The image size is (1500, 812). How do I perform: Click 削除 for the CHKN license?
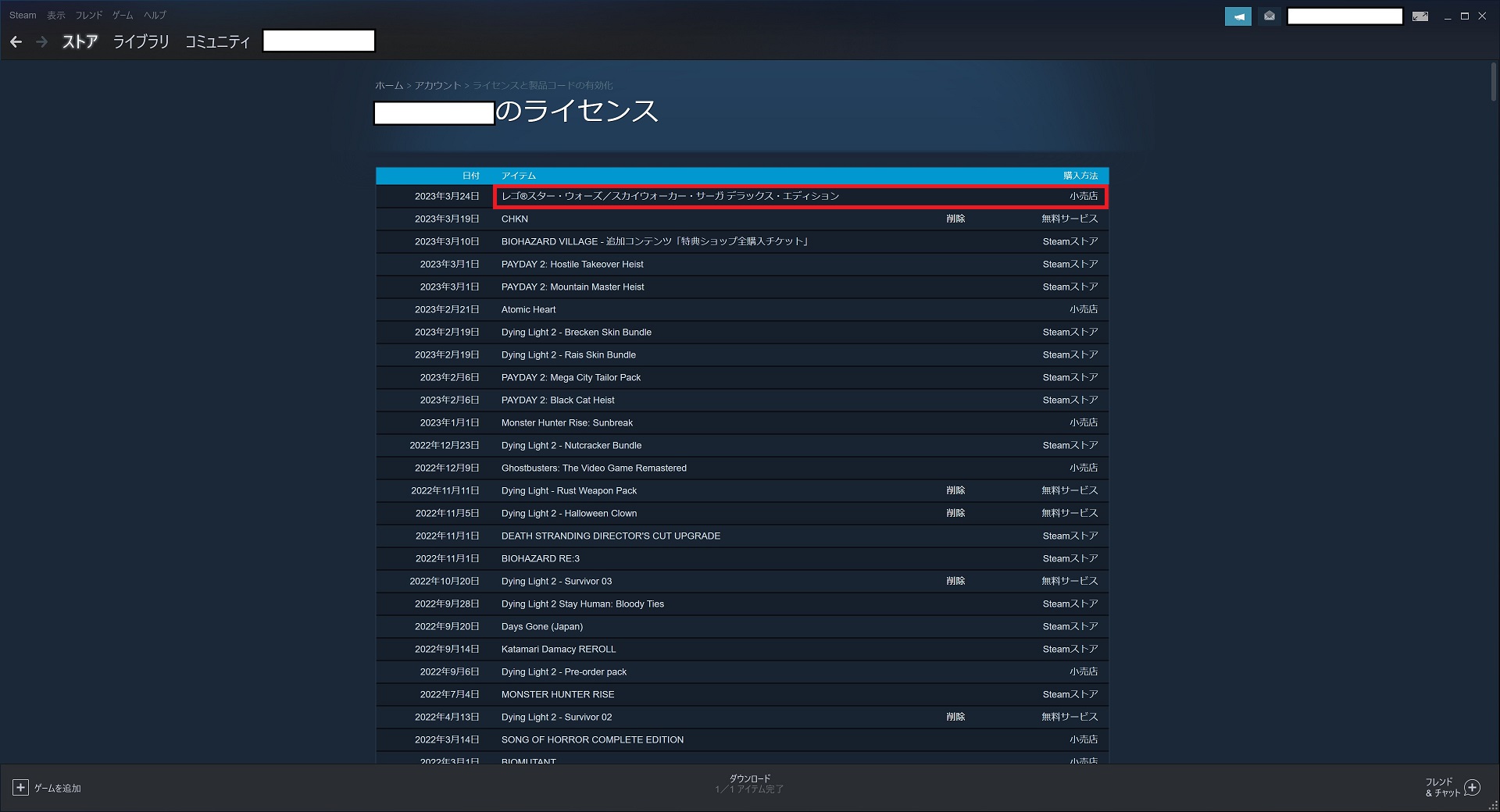point(955,219)
